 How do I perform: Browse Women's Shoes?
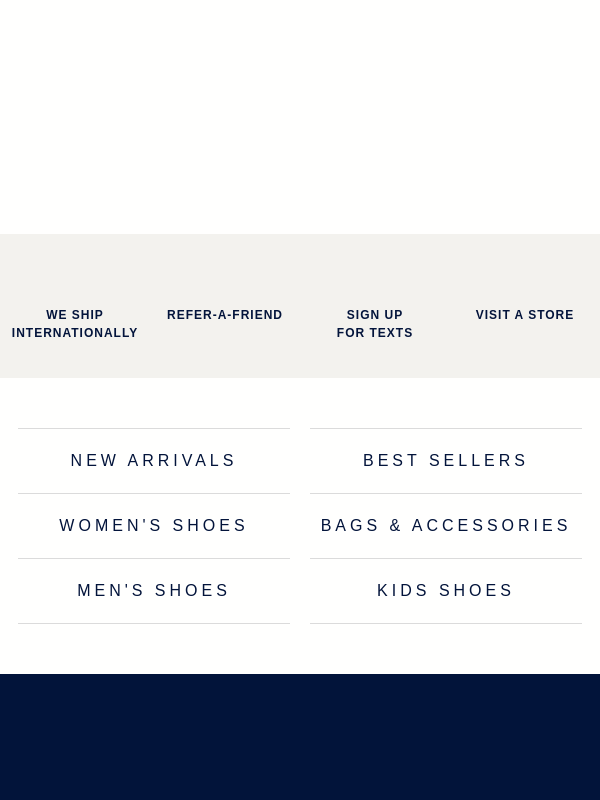click(154, 526)
